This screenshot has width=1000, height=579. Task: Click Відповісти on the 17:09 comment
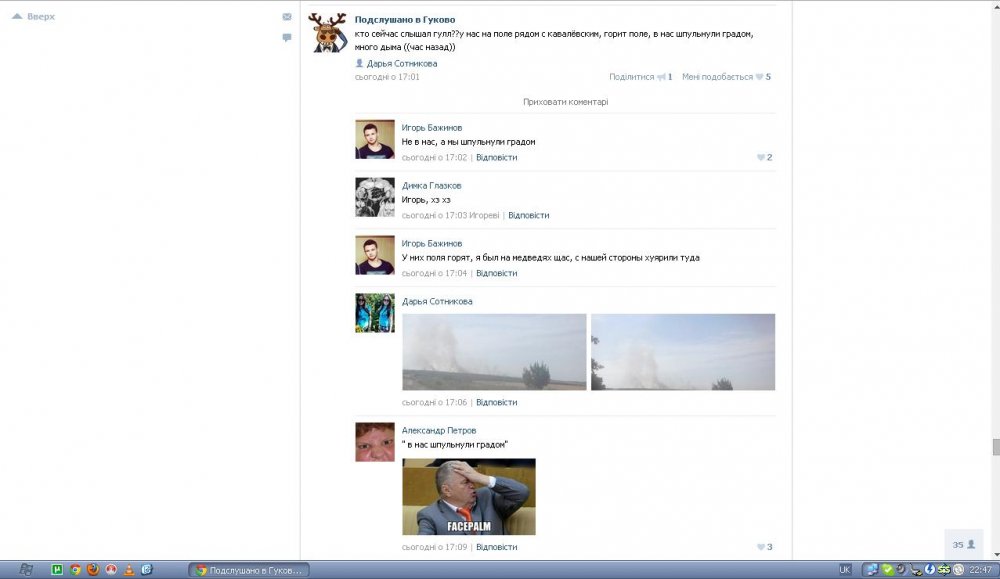pyautogui.click(x=497, y=547)
